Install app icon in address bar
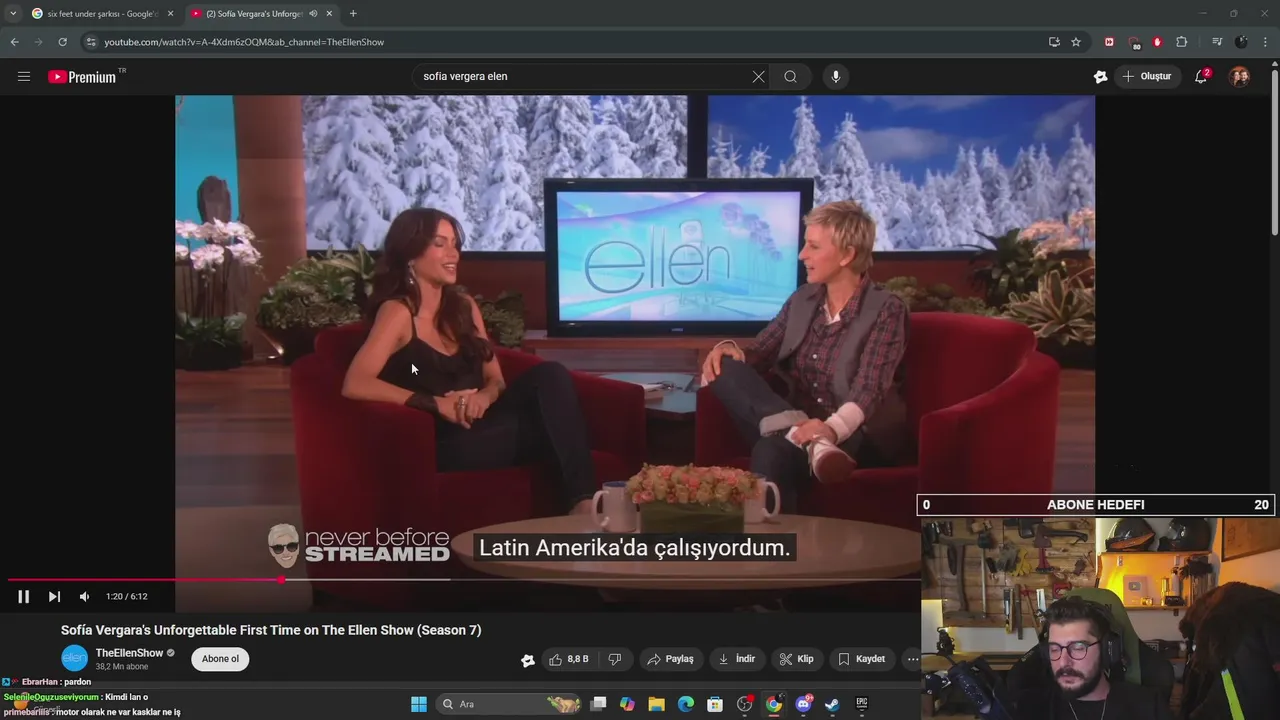The width and height of the screenshot is (1280, 720). pyautogui.click(x=1054, y=42)
